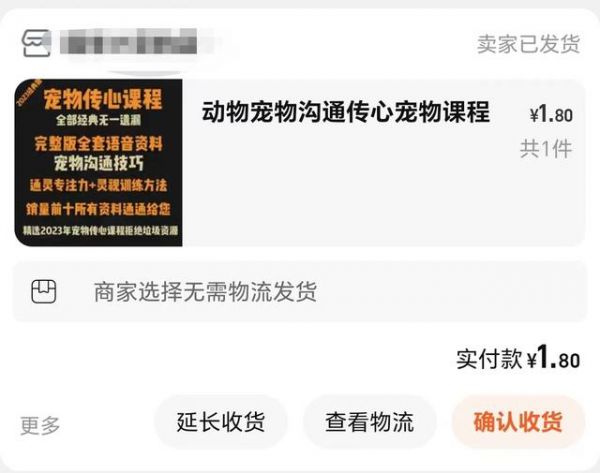Open the 商家选择无需物流发货 shipping notice

coord(205,292)
